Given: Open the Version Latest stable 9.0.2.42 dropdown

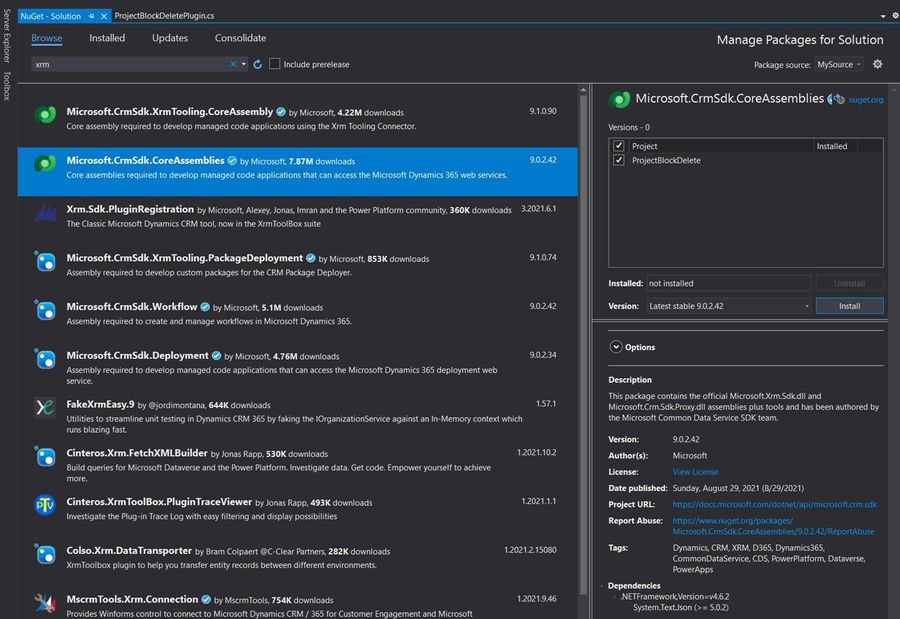Looking at the screenshot, I should [x=729, y=306].
